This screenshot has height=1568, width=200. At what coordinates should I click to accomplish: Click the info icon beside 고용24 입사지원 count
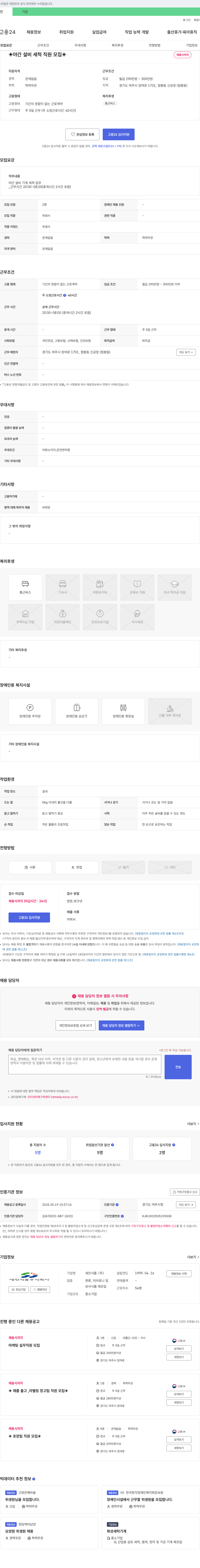tap(174, 1145)
